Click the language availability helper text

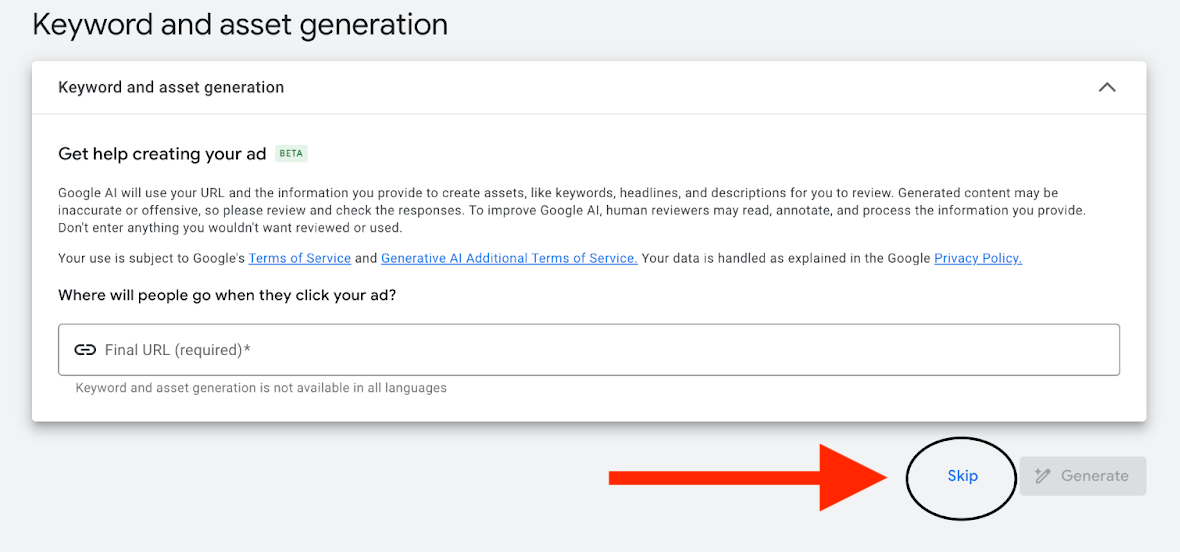click(x=261, y=388)
